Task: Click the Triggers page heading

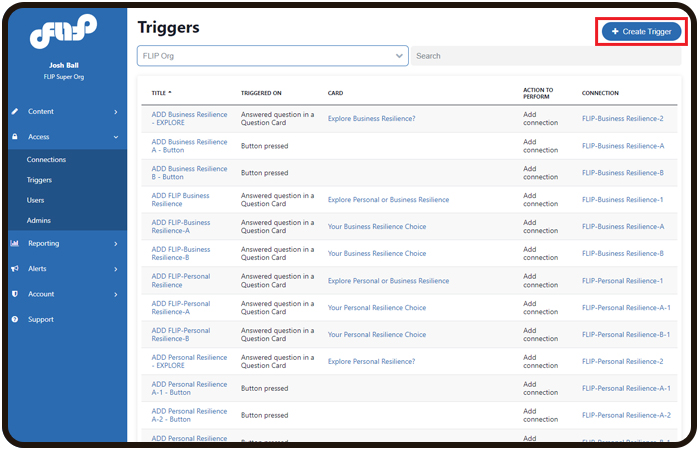Action: pyautogui.click(x=168, y=27)
